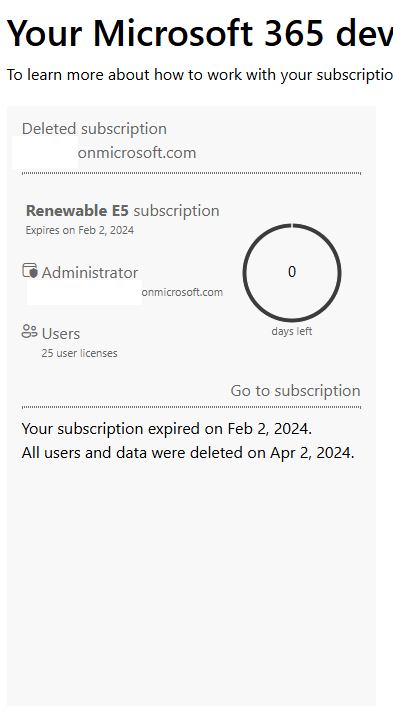Click the users and data deleted message
The image size is (393, 721).
tap(188, 453)
